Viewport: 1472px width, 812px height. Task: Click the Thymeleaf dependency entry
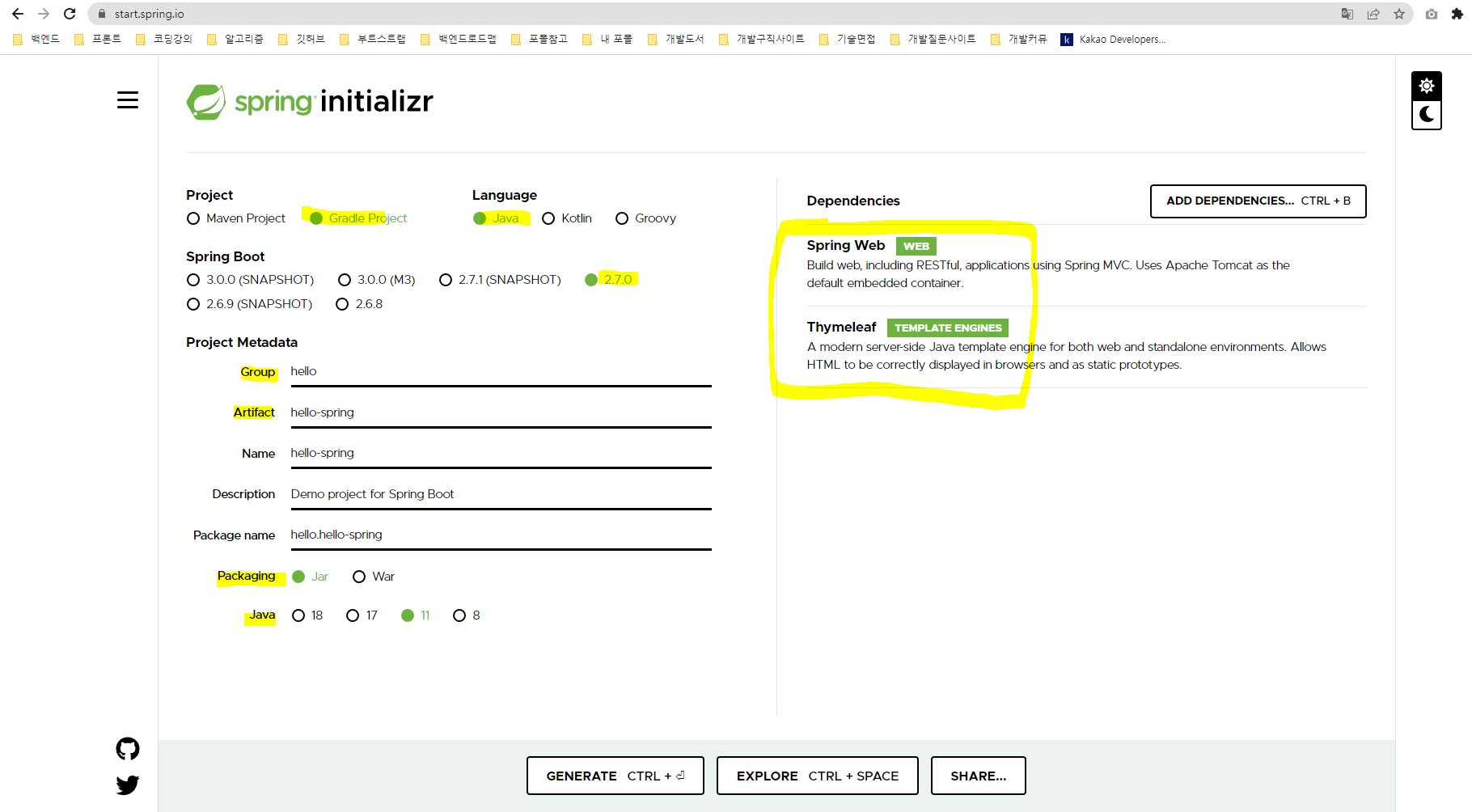1086,346
